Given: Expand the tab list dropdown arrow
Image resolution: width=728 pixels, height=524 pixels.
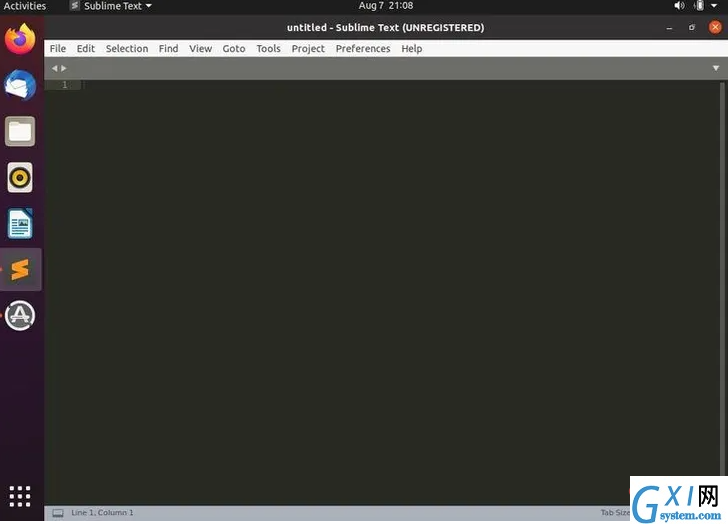Looking at the screenshot, I should 716,68.
